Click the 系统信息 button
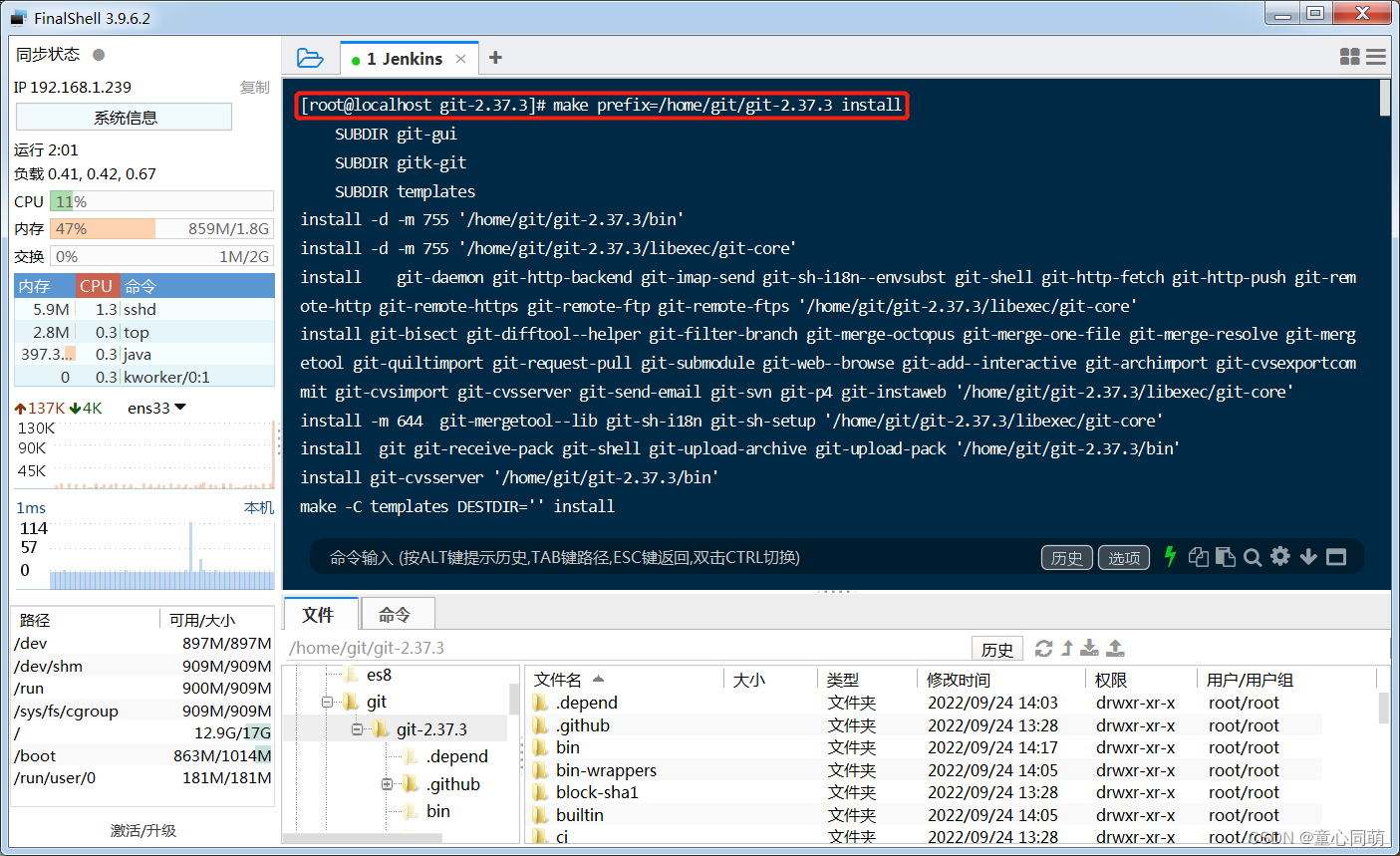Image resolution: width=1400 pixels, height=856 pixels. coord(123,117)
